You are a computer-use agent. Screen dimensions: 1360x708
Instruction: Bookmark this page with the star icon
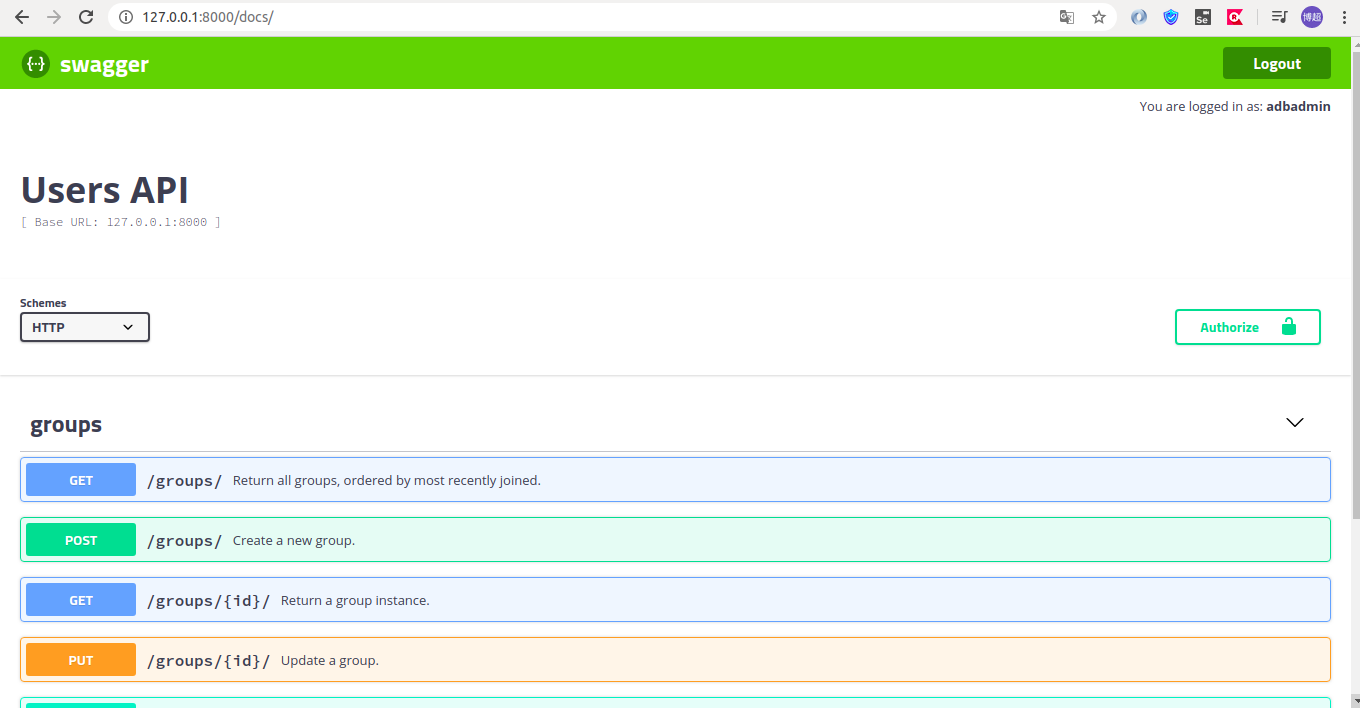1099,17
